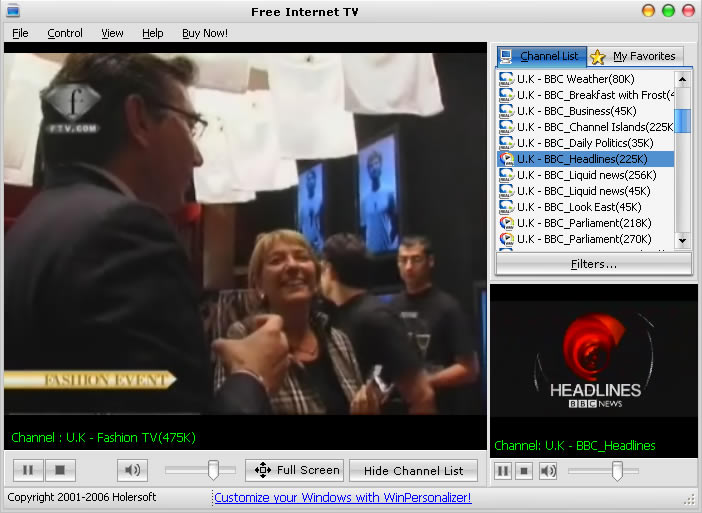
Task: Click the Full Screen button
Action: click(295, 470)
